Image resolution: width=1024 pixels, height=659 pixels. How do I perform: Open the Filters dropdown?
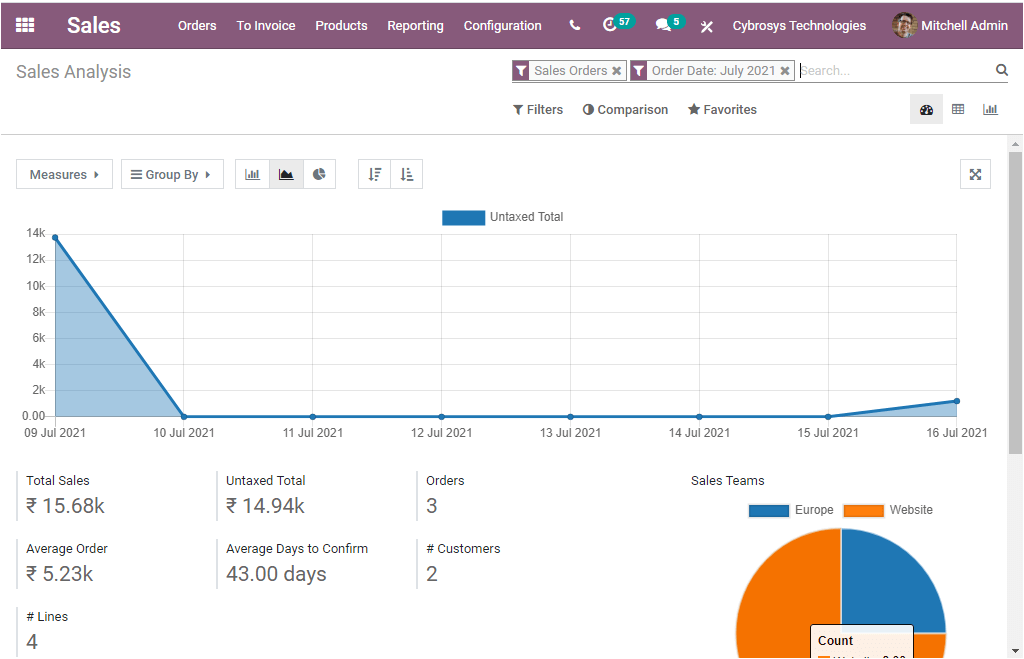pyautogui.click(x=538, y=110)
